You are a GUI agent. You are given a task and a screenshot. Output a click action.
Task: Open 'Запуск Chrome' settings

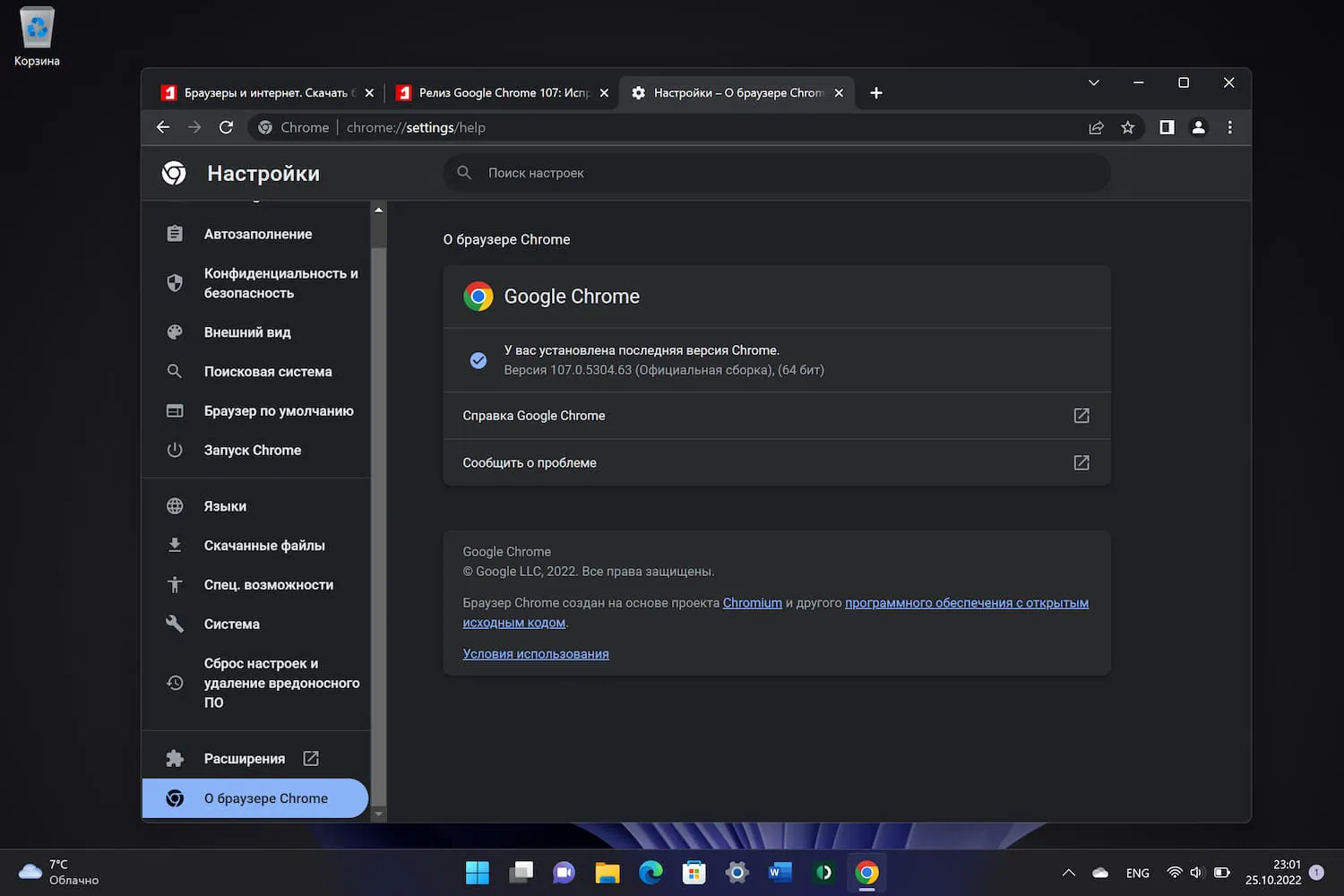click(x=256, y=450)
